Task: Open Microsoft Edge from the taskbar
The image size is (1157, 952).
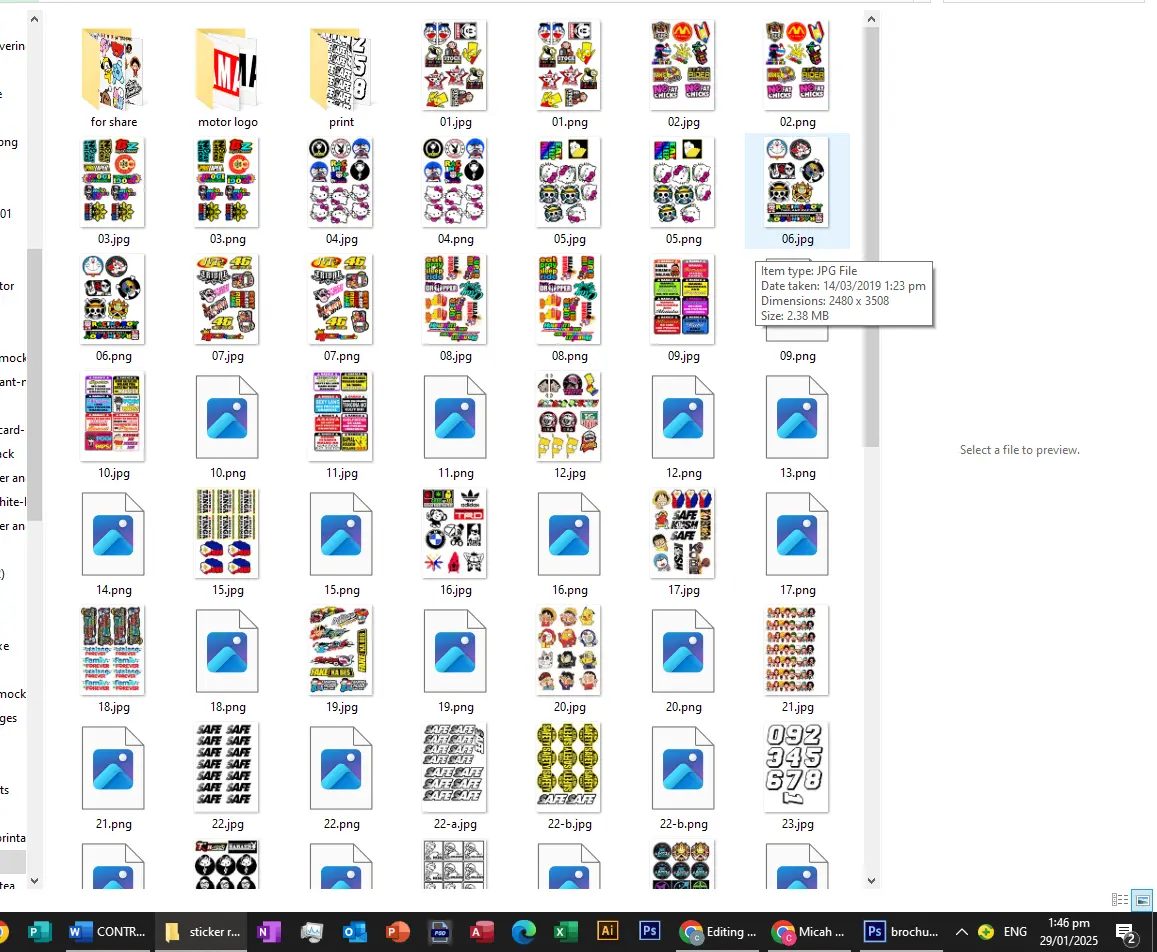Action: point(524,932)
